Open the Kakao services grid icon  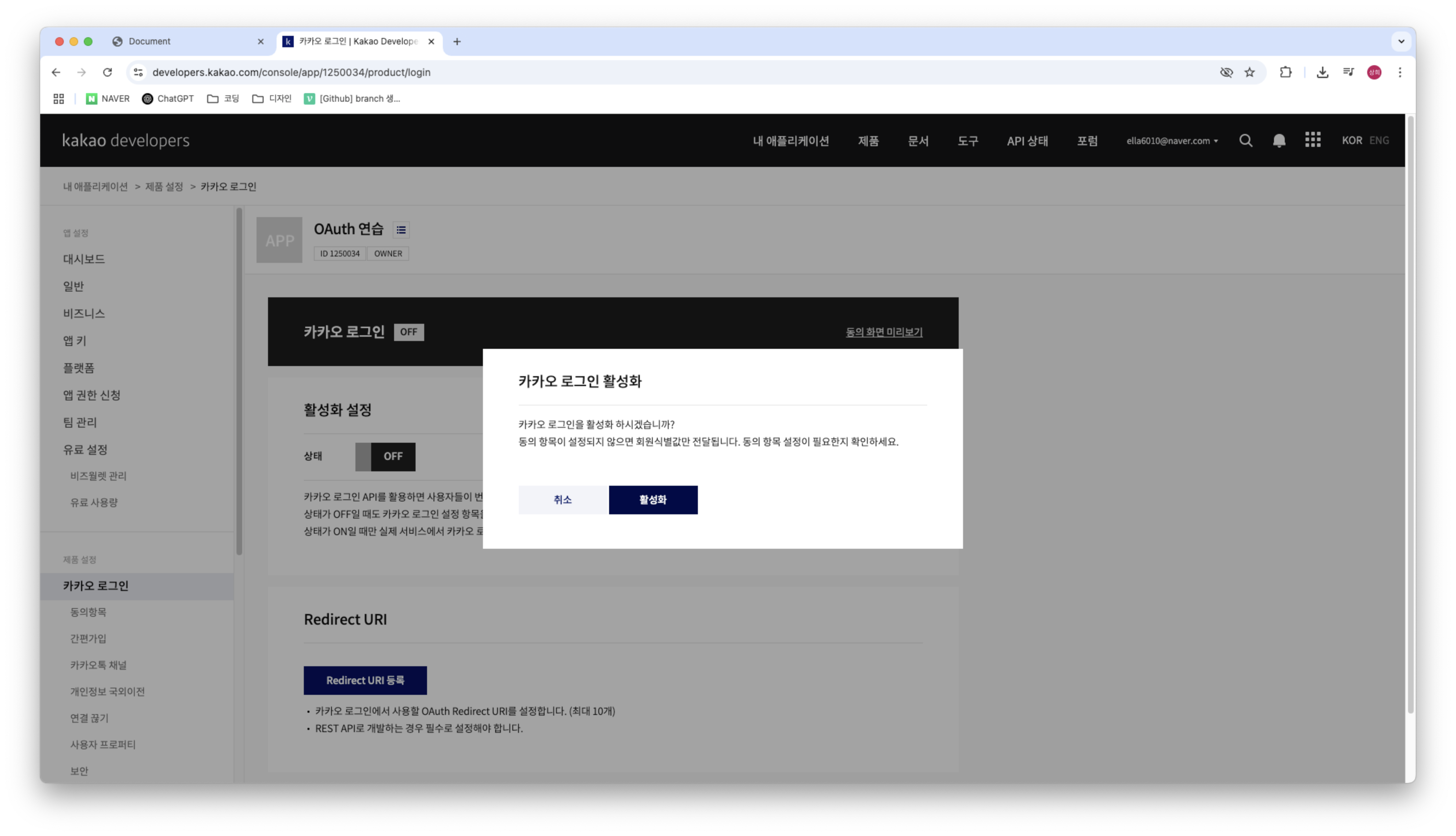[1312, 140]
